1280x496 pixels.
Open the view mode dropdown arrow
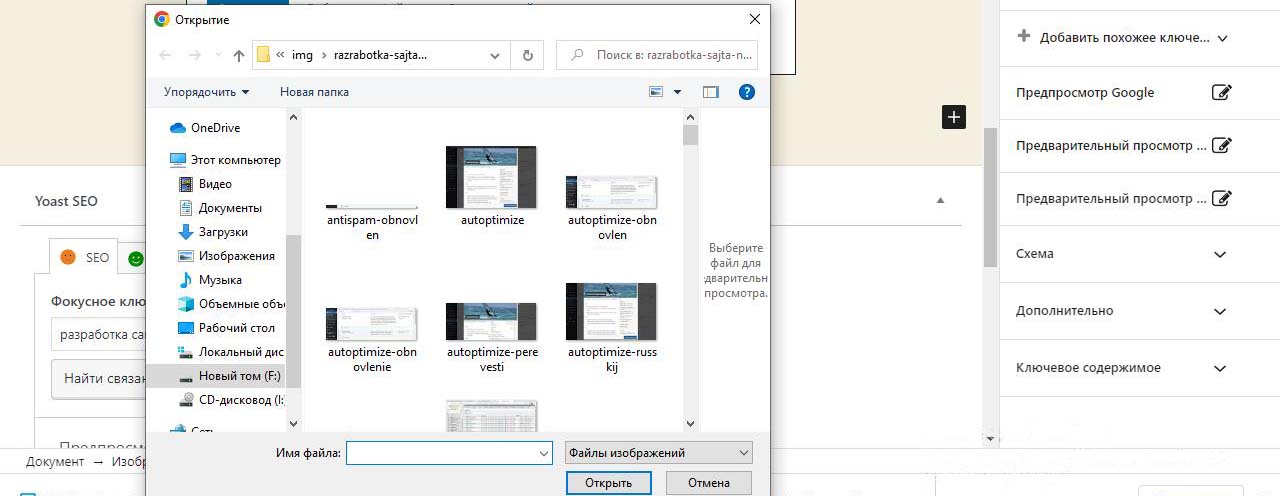point(677,92)
